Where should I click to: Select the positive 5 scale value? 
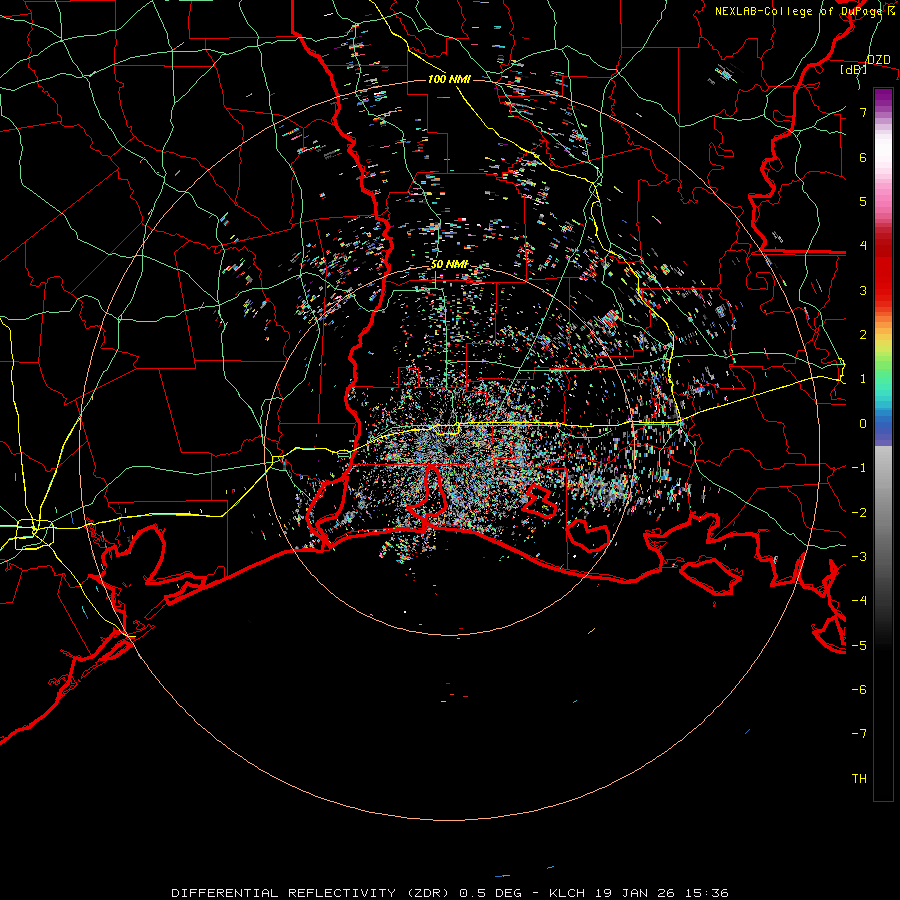[x=863, y=201]
